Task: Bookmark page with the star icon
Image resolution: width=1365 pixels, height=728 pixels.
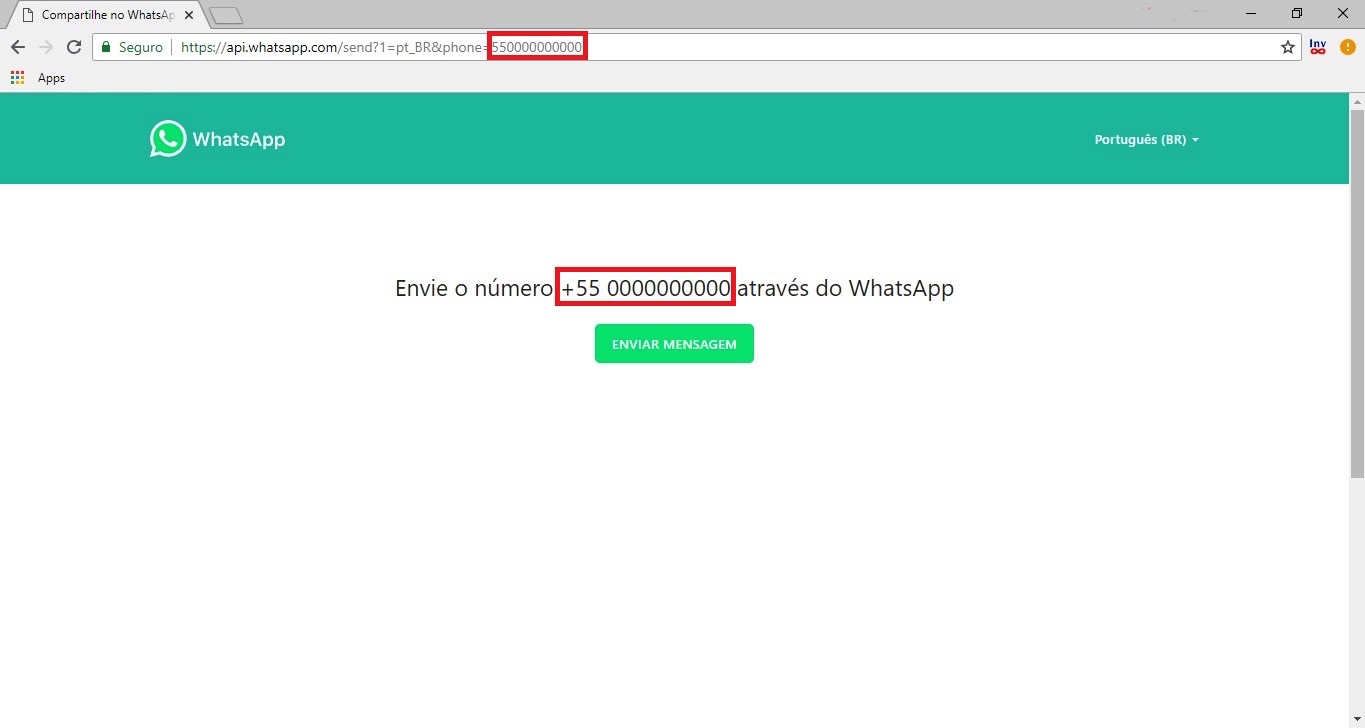Action: pyautogui.click(x=1288, y=47)
